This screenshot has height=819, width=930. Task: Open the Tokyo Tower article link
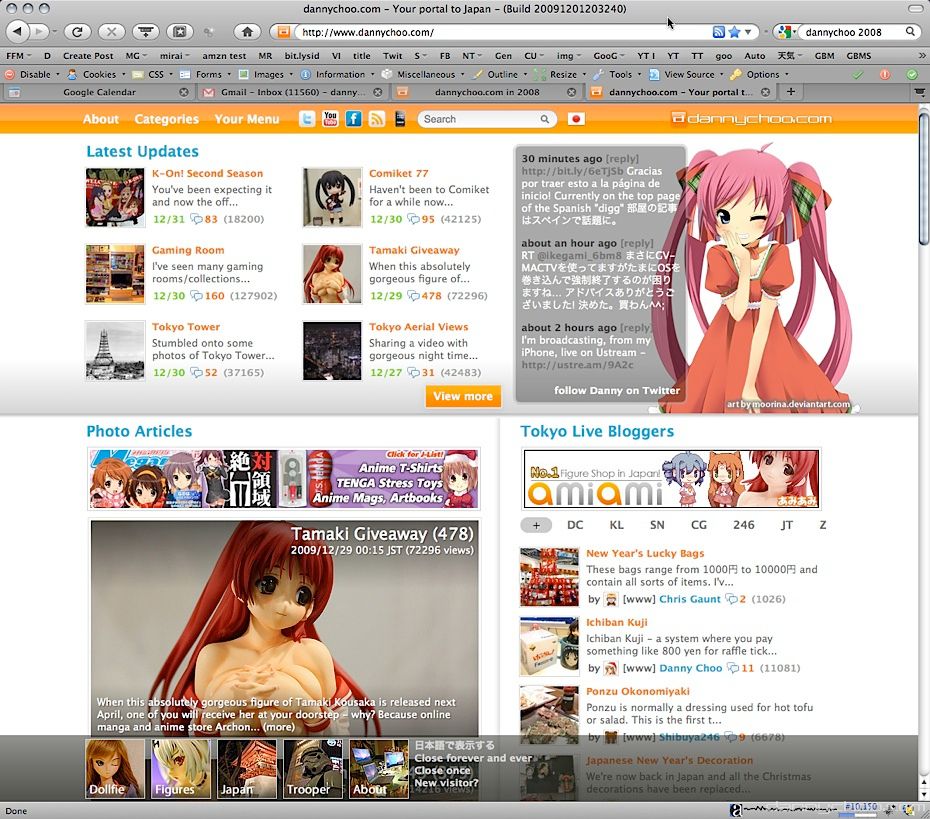(185, 327)
